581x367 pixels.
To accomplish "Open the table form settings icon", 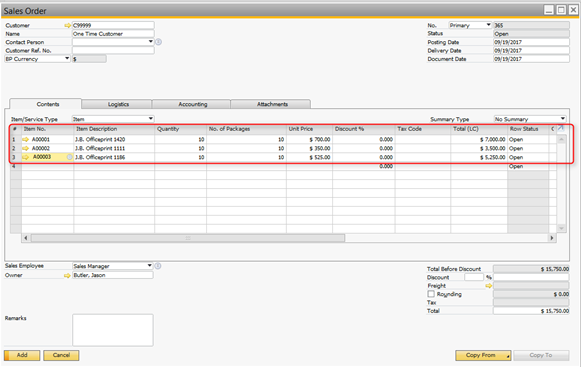I will tap(561, 129).
